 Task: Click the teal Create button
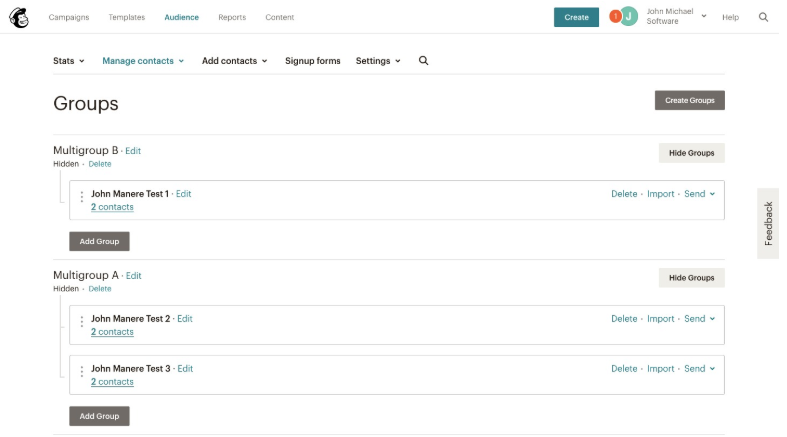point(576,17)
